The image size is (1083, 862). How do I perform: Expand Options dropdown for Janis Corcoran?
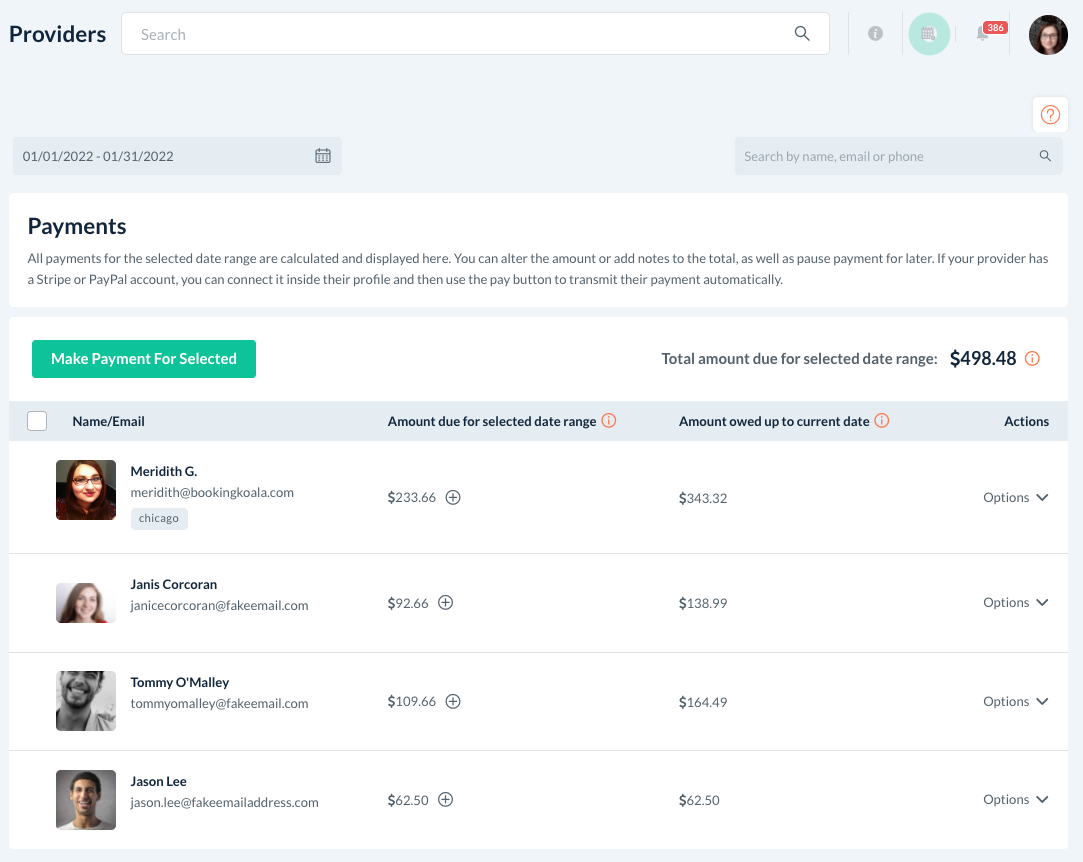1015,603
